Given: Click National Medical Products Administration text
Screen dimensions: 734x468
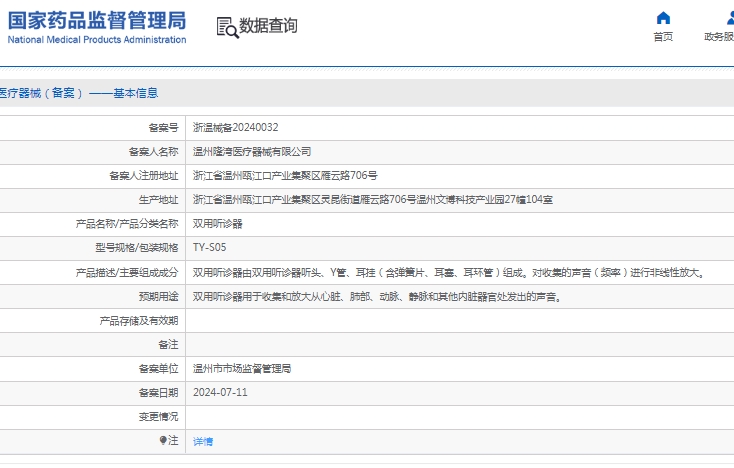Looking at the screenshot, I should coord(97,40).
